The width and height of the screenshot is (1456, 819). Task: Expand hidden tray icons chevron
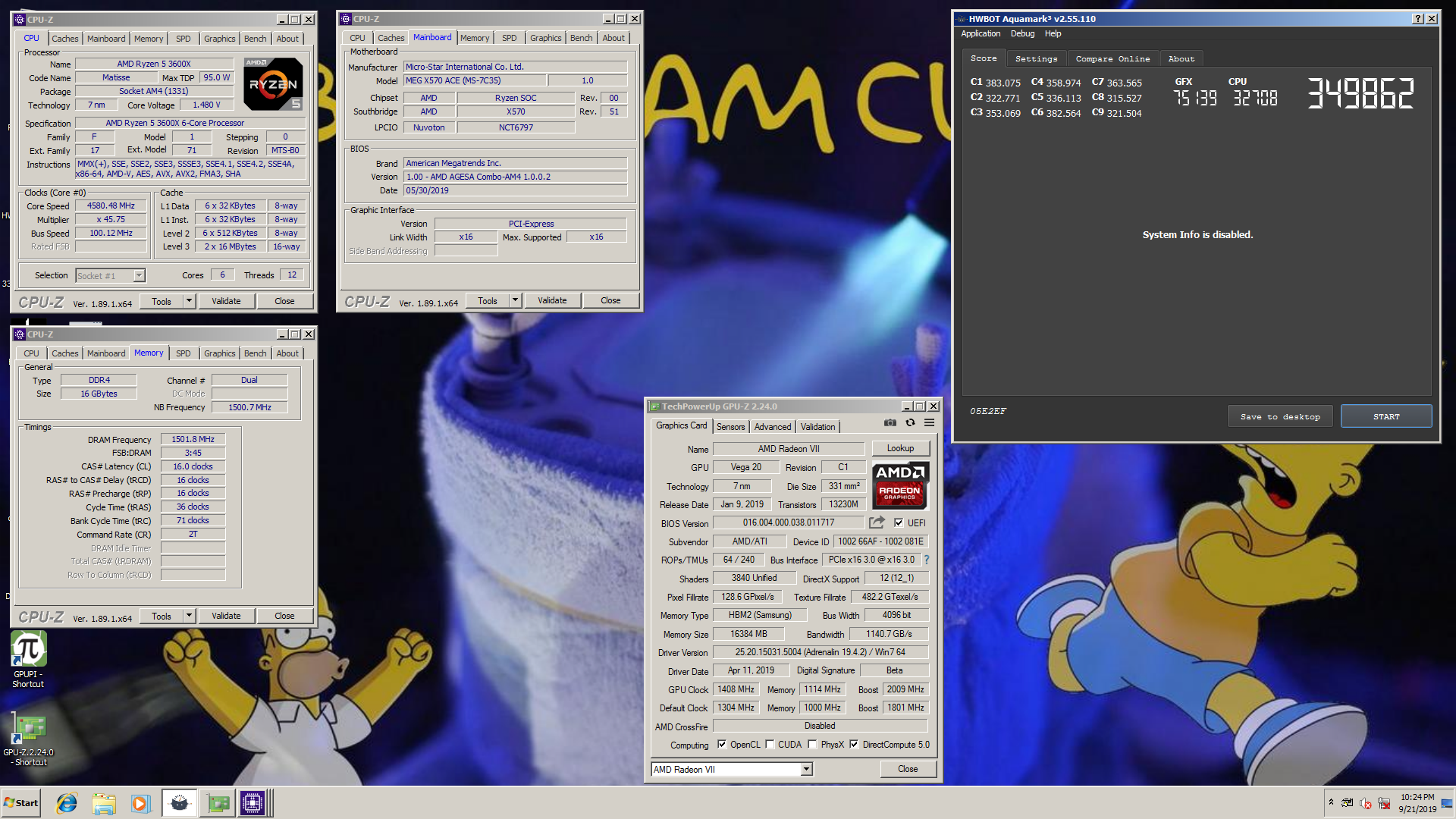click(x=1331, y=802)
